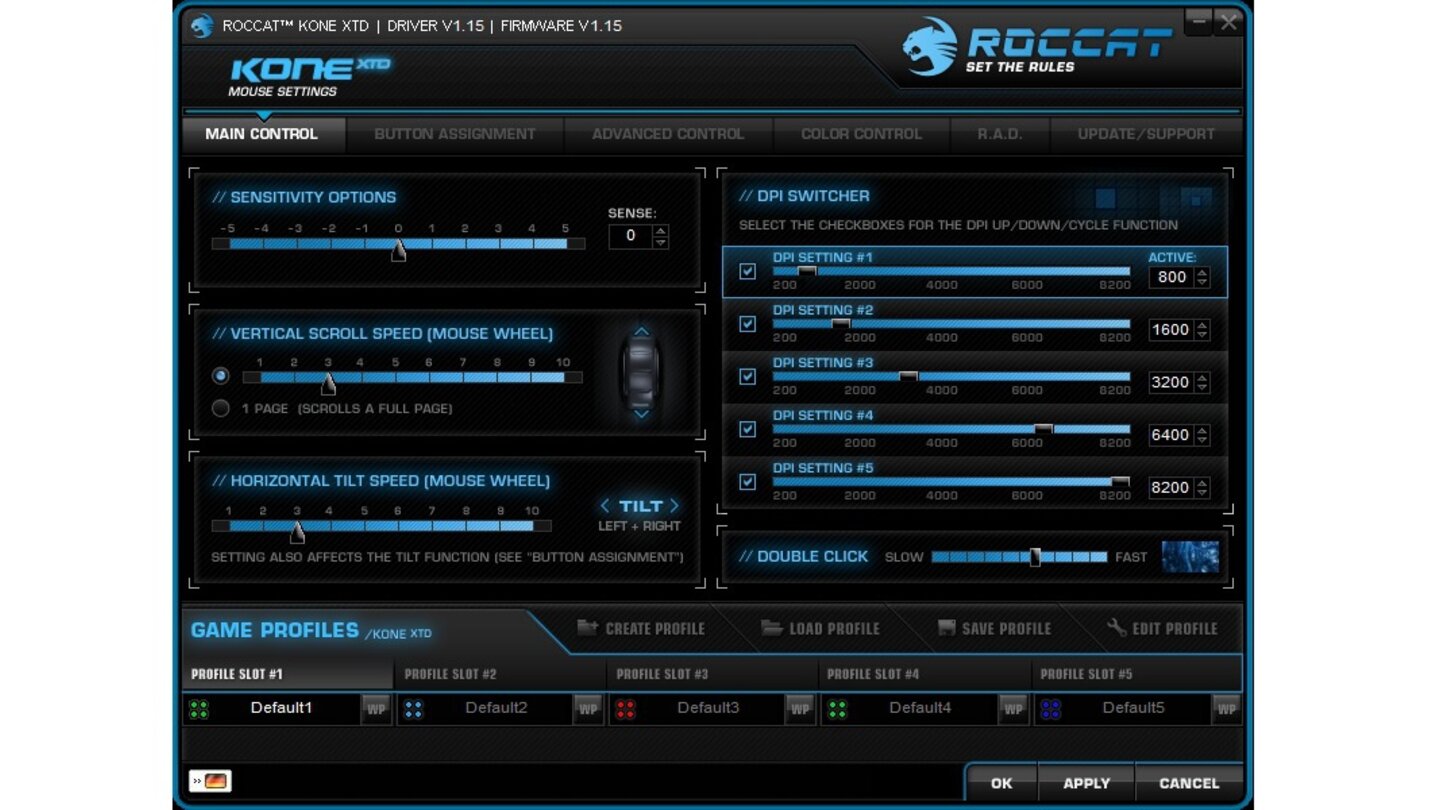The image size is (1440, 810).
Task: Click the Default3 profile color dots icon
Action: (625, 709)
